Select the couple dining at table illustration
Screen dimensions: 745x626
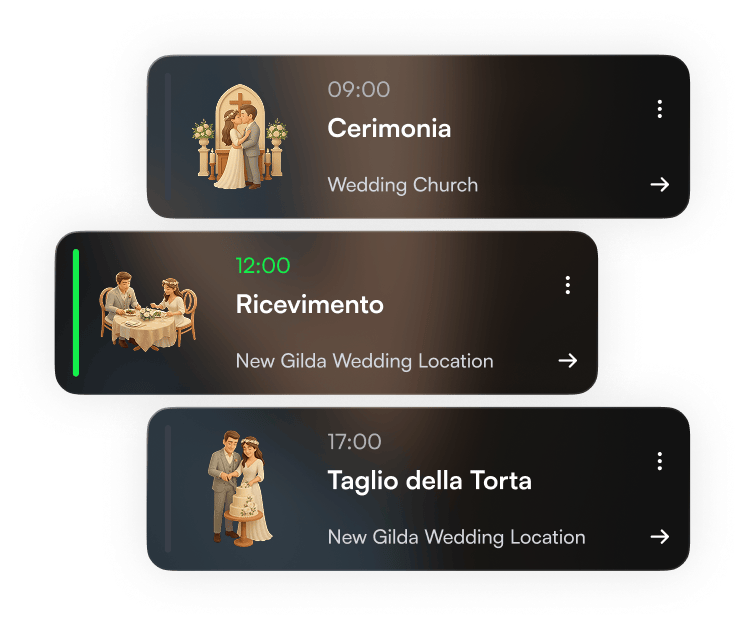pyautogui.click(x=148, y=312)
